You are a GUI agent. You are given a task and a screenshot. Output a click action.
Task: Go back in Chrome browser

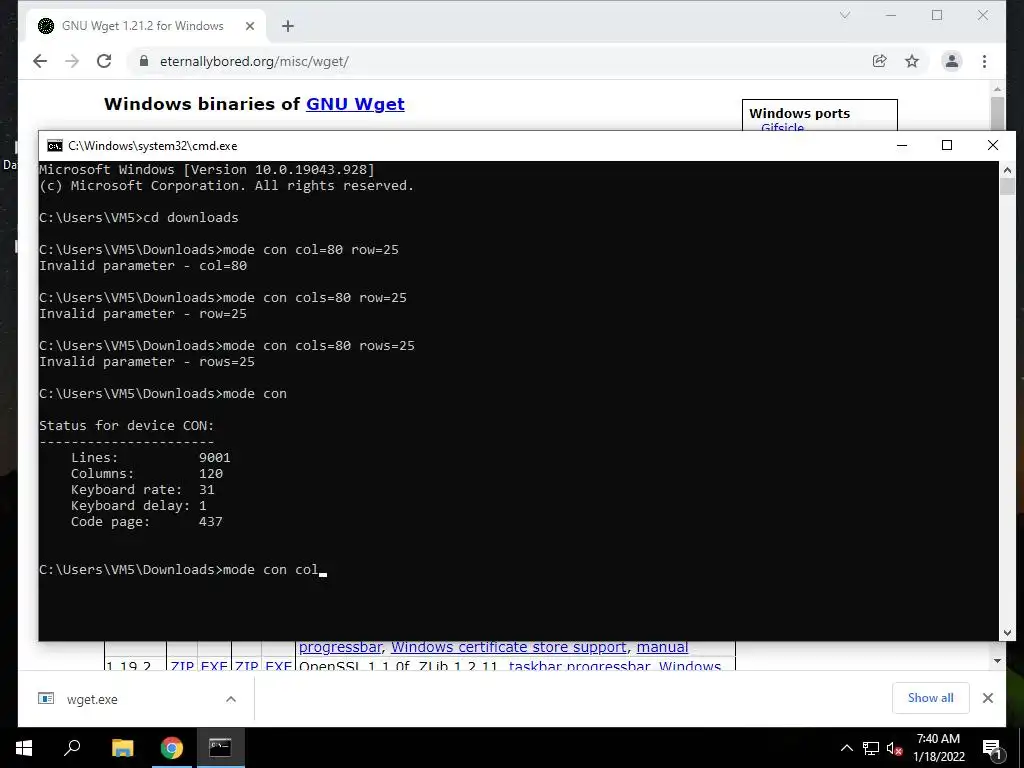coord(40,61)
